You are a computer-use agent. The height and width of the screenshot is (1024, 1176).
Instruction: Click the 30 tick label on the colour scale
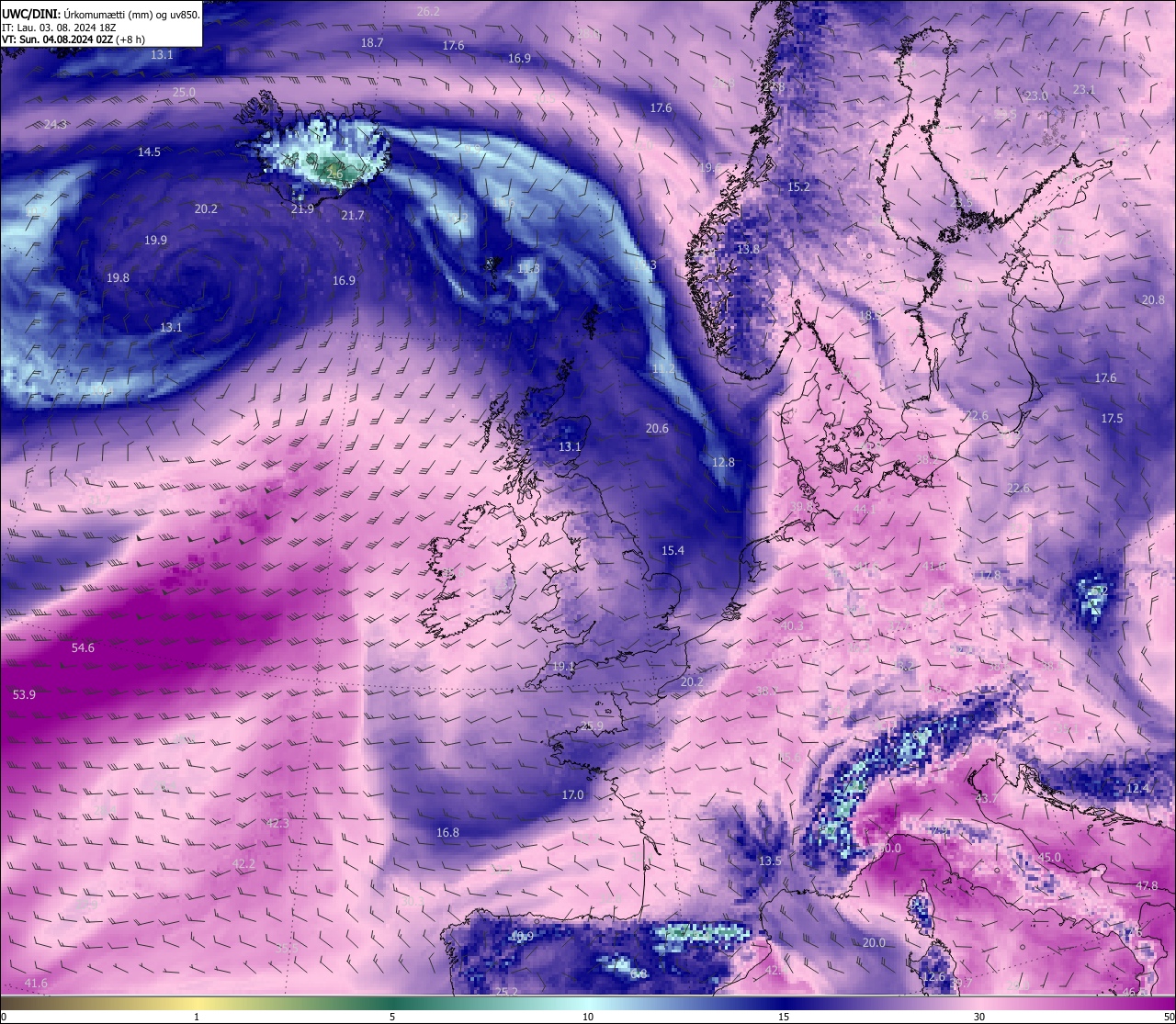[979, 1017]
